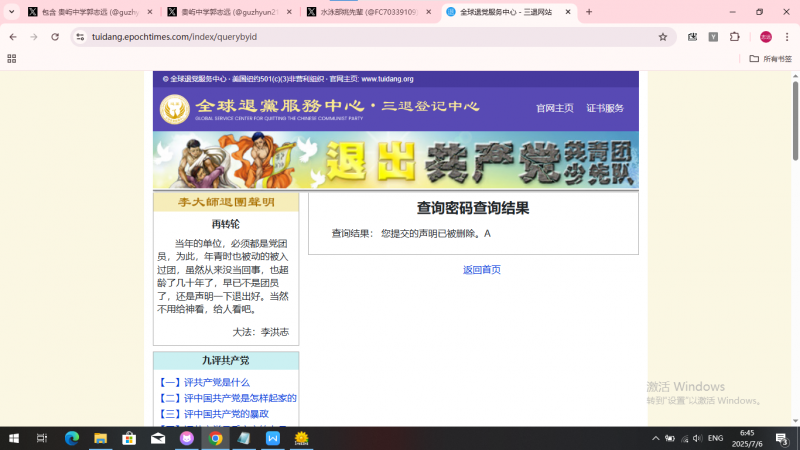This screenshot has height=450, width=800.
Task: Open the 所有书签 bookmarks folder
Action: point(770,59)
